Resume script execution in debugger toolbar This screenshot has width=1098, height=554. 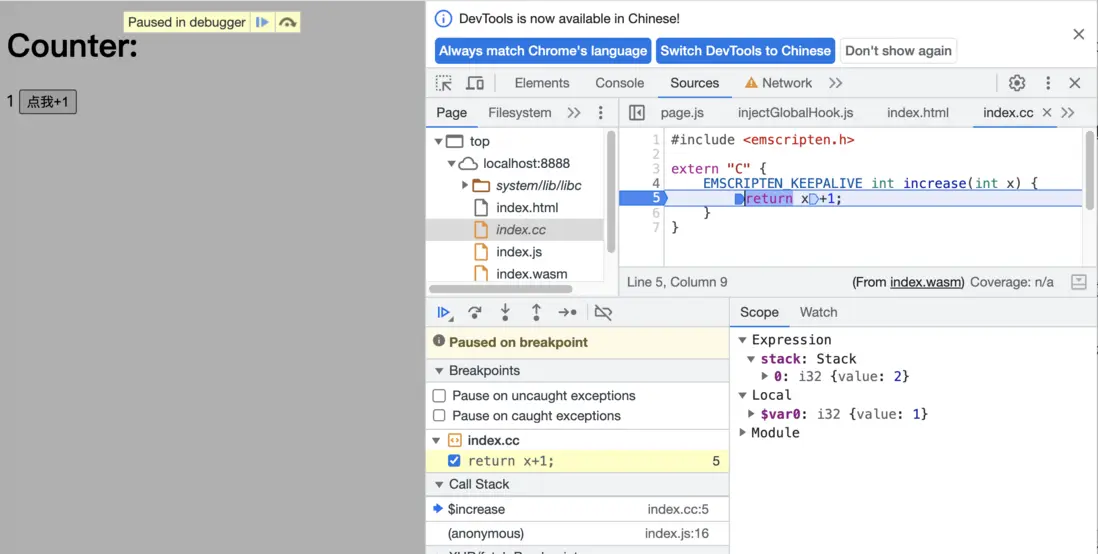(444, 313)
